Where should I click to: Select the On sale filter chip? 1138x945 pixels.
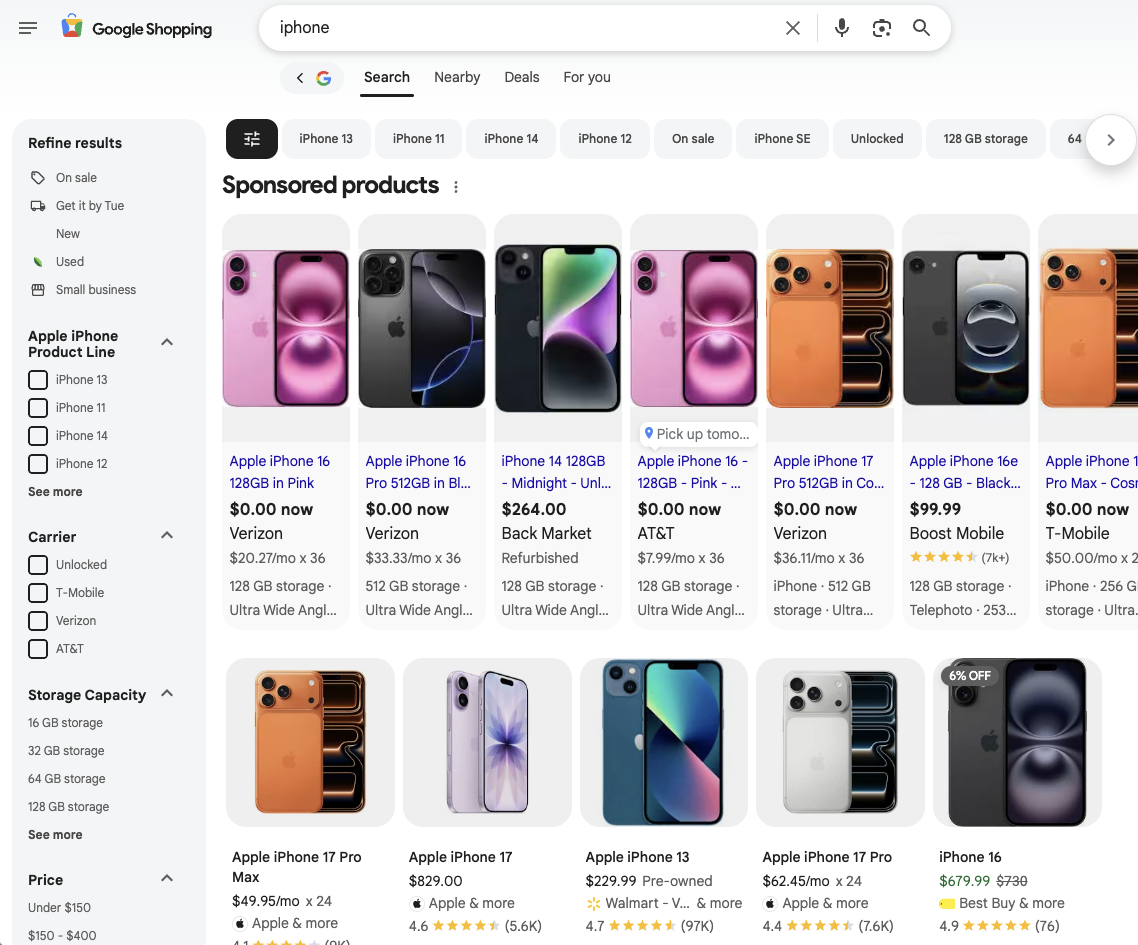coord(693,139)
